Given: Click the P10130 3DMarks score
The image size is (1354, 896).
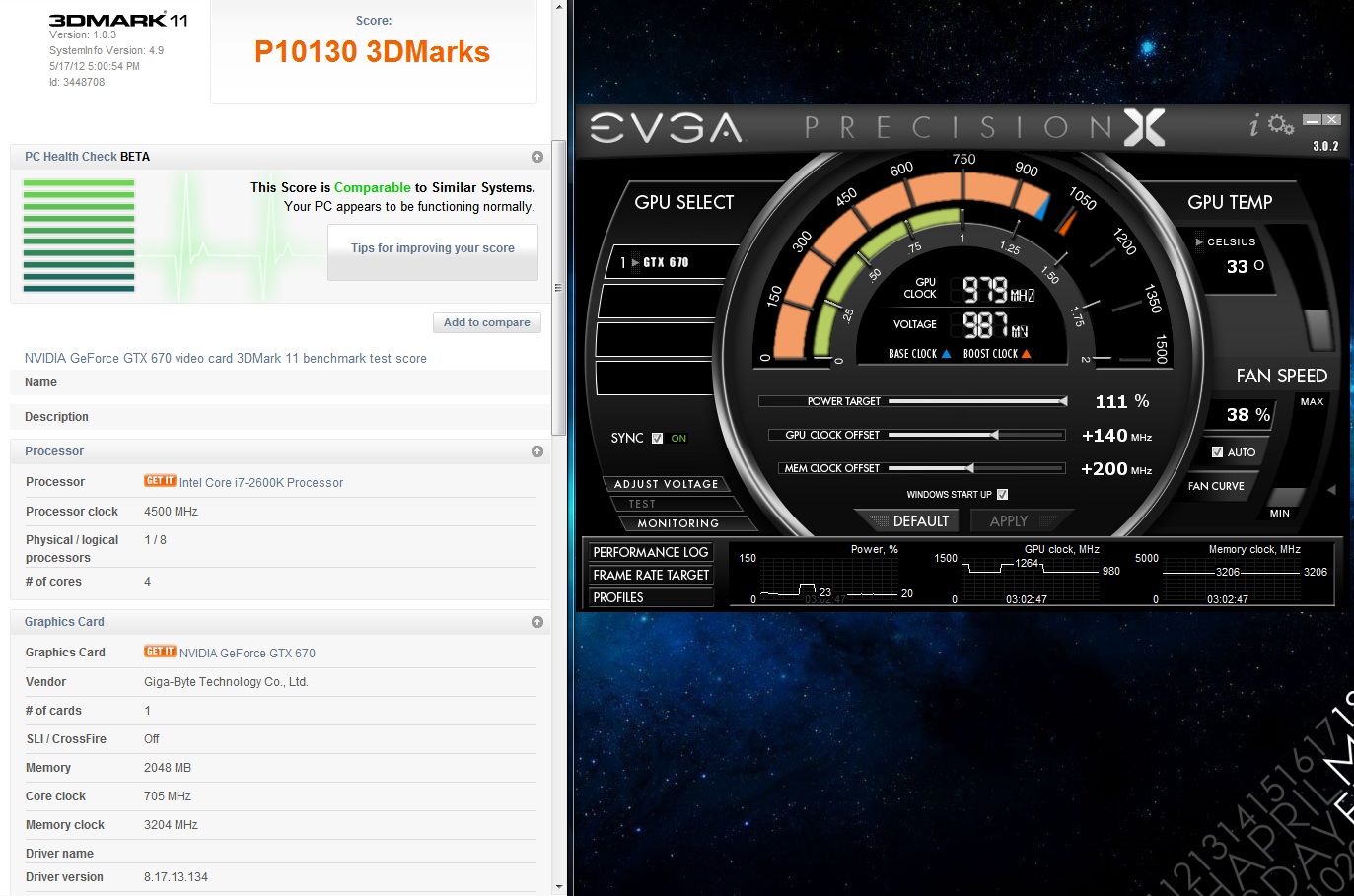Looking at the screenshot, I should tap(372, 52).
